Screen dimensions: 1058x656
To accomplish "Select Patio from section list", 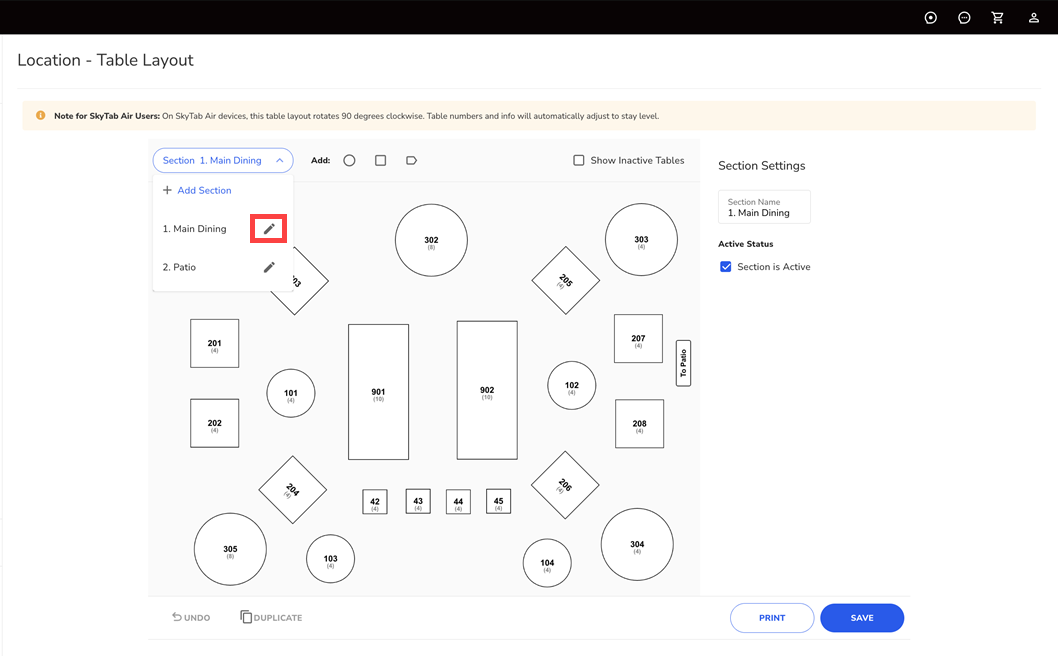I will (185, 268).
